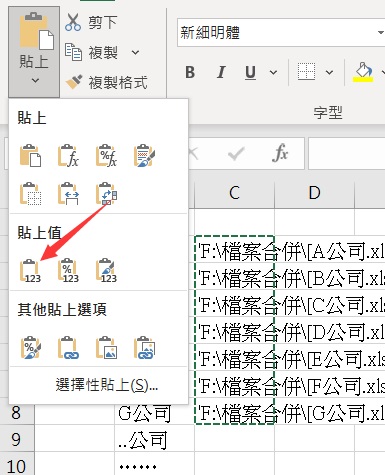This screenshot has height=475, width=385.
Task: Select the Transpose paste icon
Action: [x=106, y=193]
